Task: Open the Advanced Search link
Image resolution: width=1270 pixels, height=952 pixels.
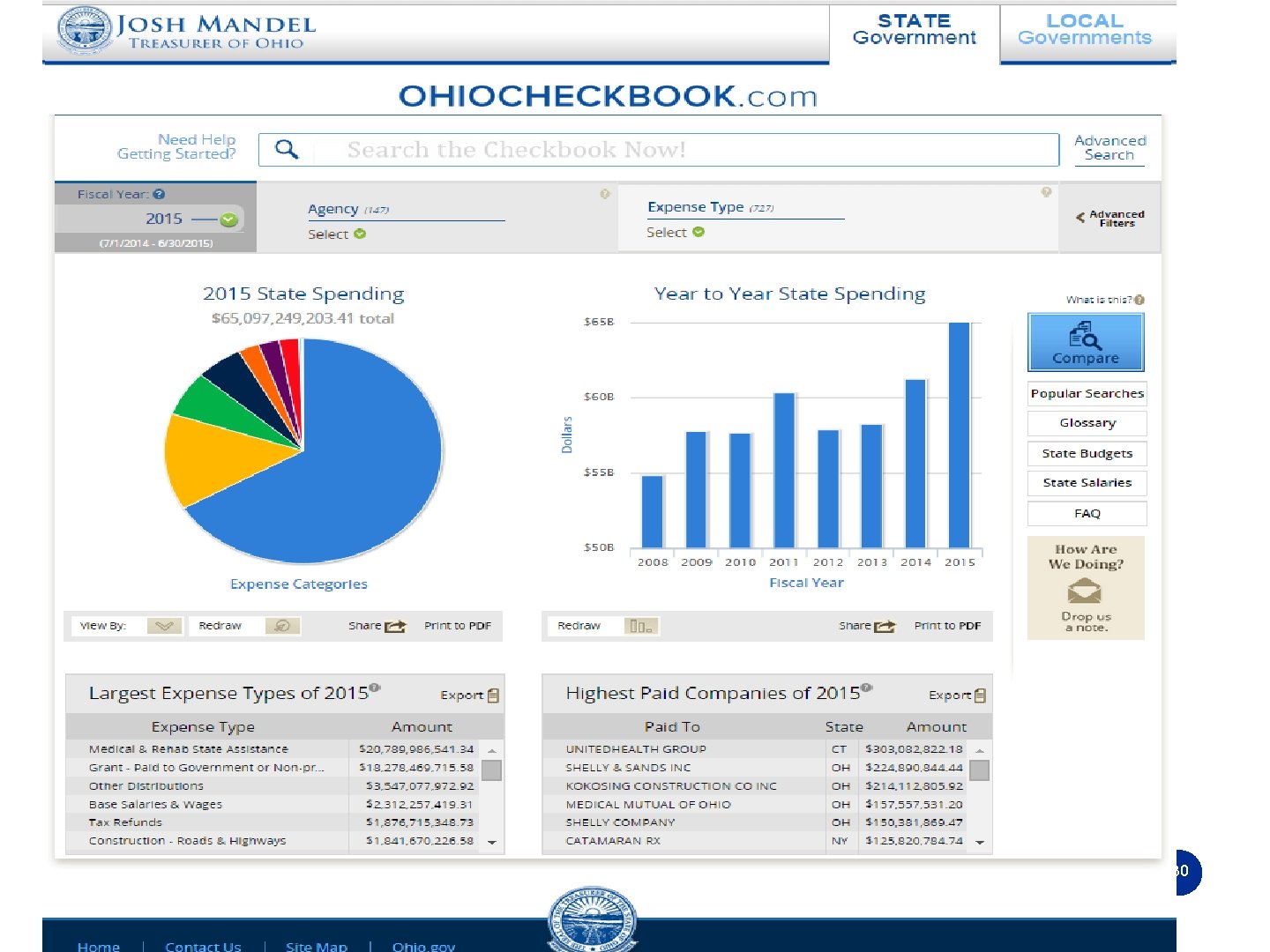Action: tap(1109, 147)
